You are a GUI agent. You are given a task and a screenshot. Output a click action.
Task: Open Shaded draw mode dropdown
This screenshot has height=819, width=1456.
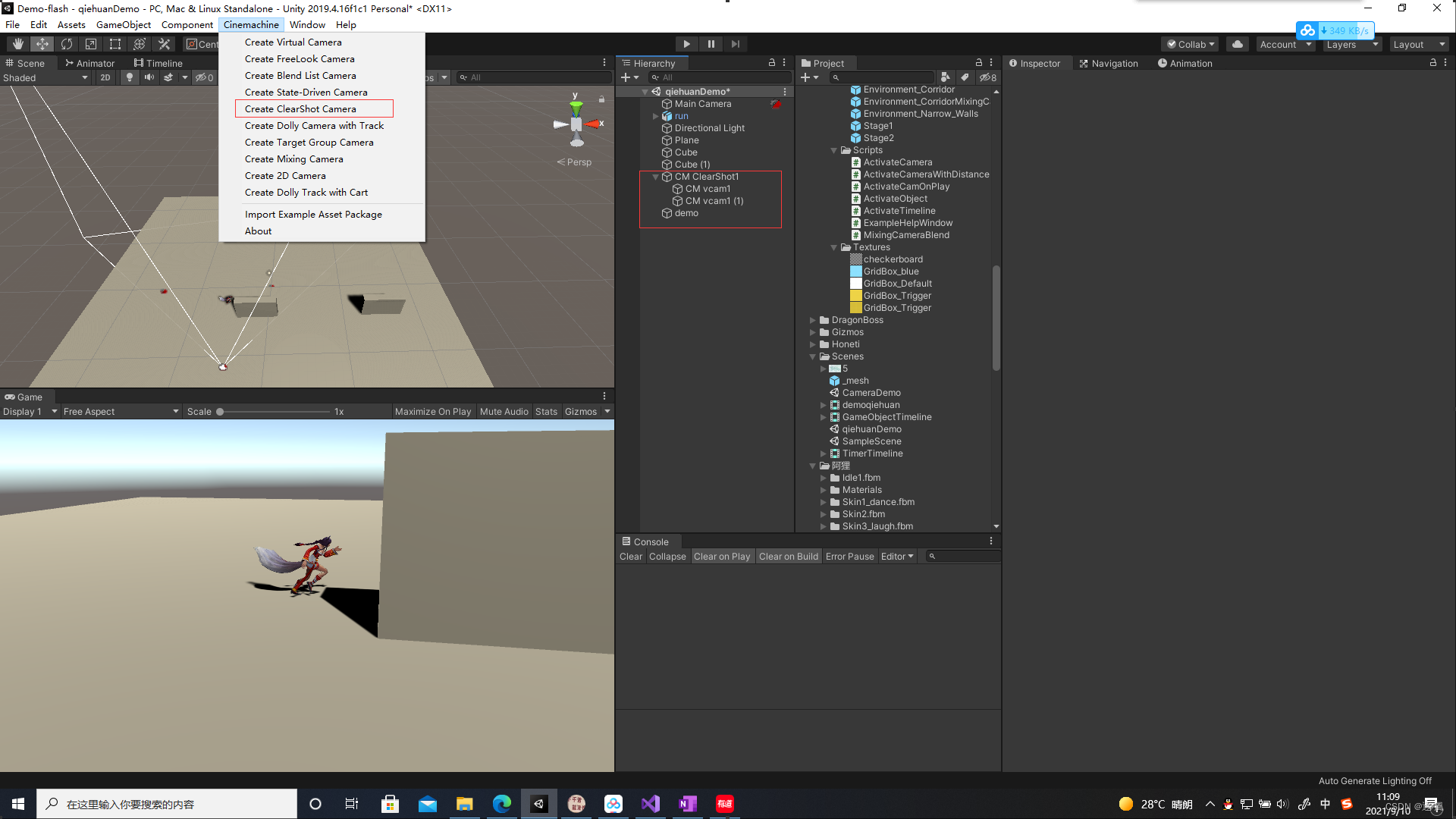pyautogui.click(x=45, y=77)
